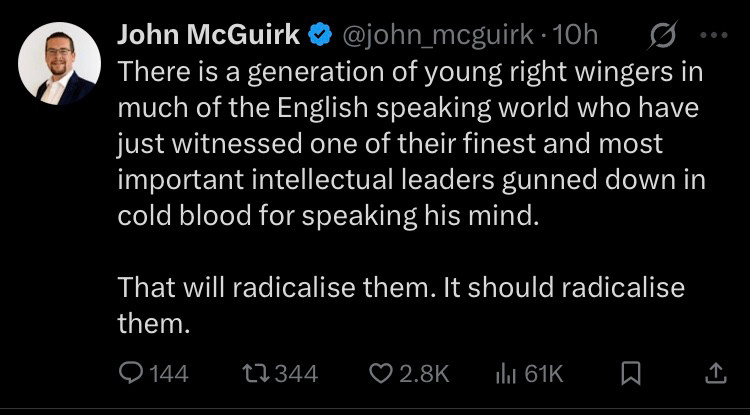The height and width of the screenshot is (415, 750).
Task: Click the 144 replies count
Action: pyautogui.click(x=169, y=374)
